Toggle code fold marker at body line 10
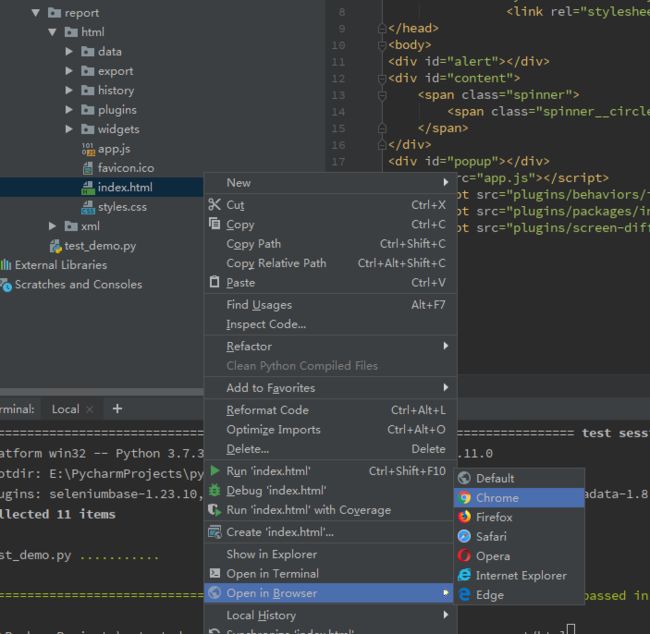This screenshot has width=650, height=634. click(x=382, y=45)
